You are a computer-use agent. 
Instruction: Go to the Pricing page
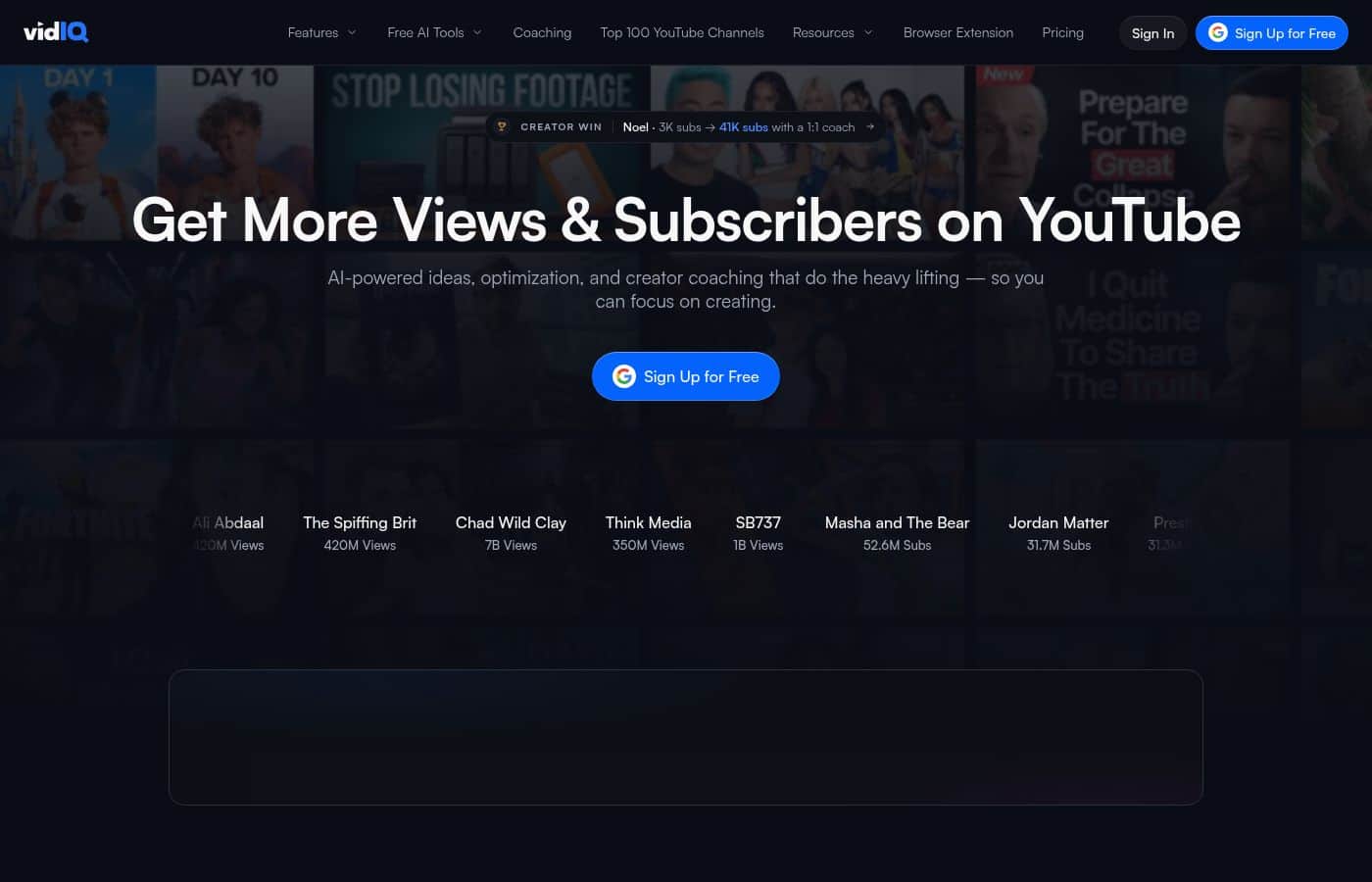point(1062,32)
